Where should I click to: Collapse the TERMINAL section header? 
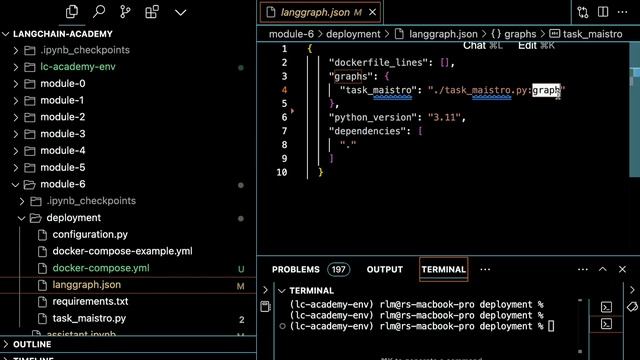[311, 291]
